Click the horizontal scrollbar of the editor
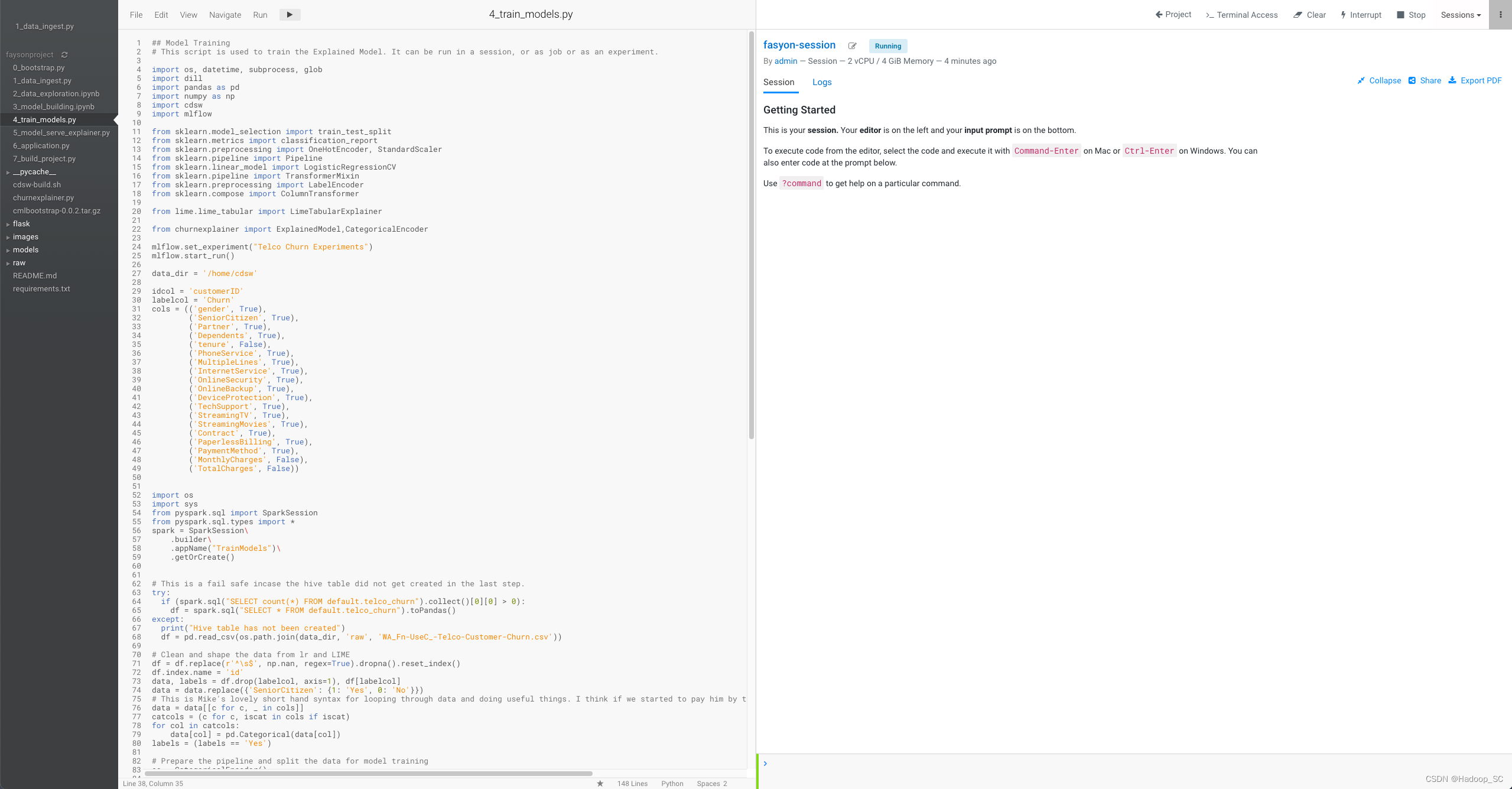The height and width of the screenshot is (789, 1512). pos(368,774)
